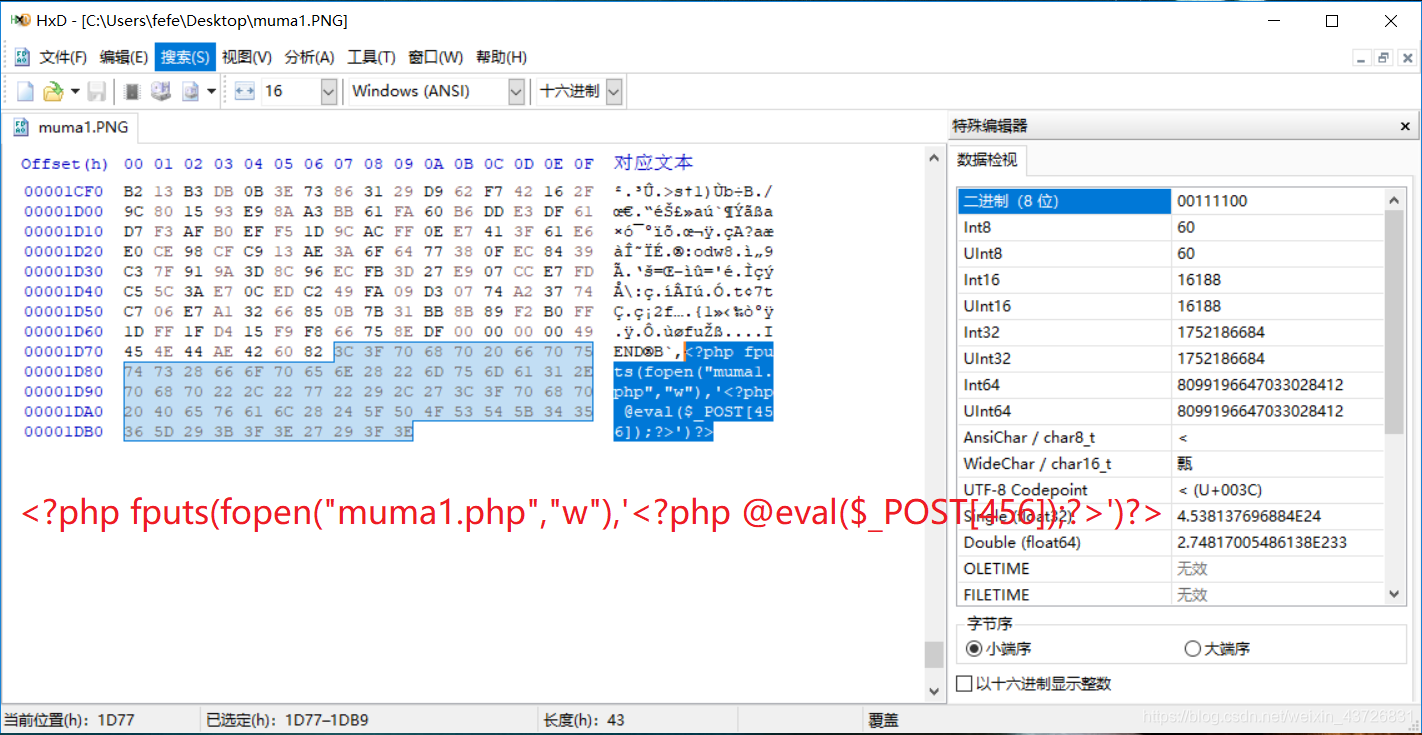Close the 特殊编辑器 panel
Viewport: 1422px width, 735px height.
tap(1405, 126)
